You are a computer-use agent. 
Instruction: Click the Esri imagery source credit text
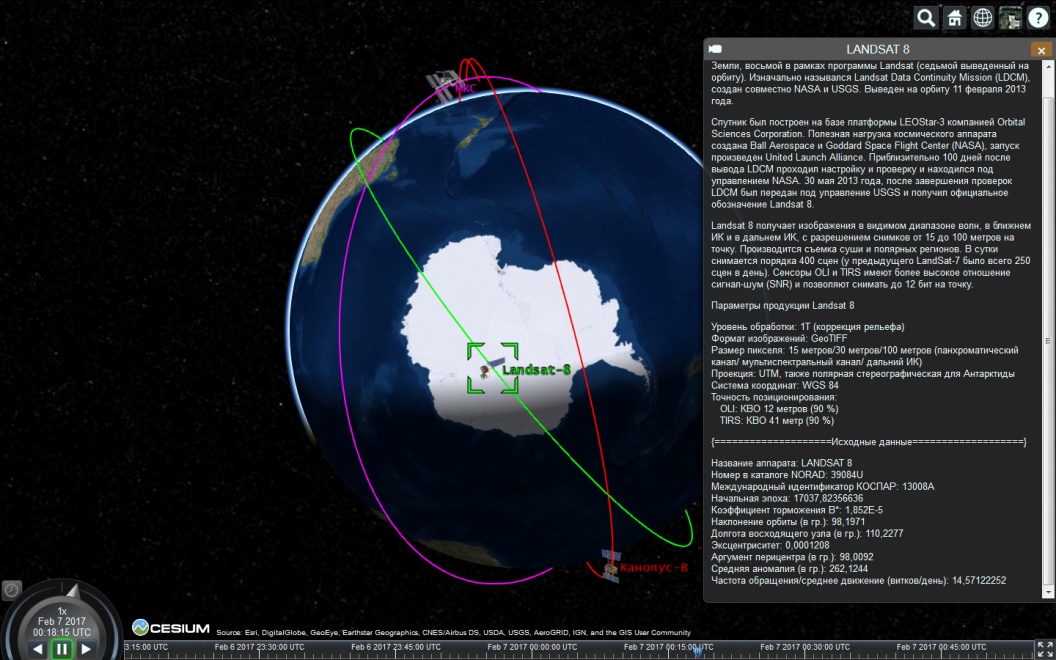click(x=453, y=632)
